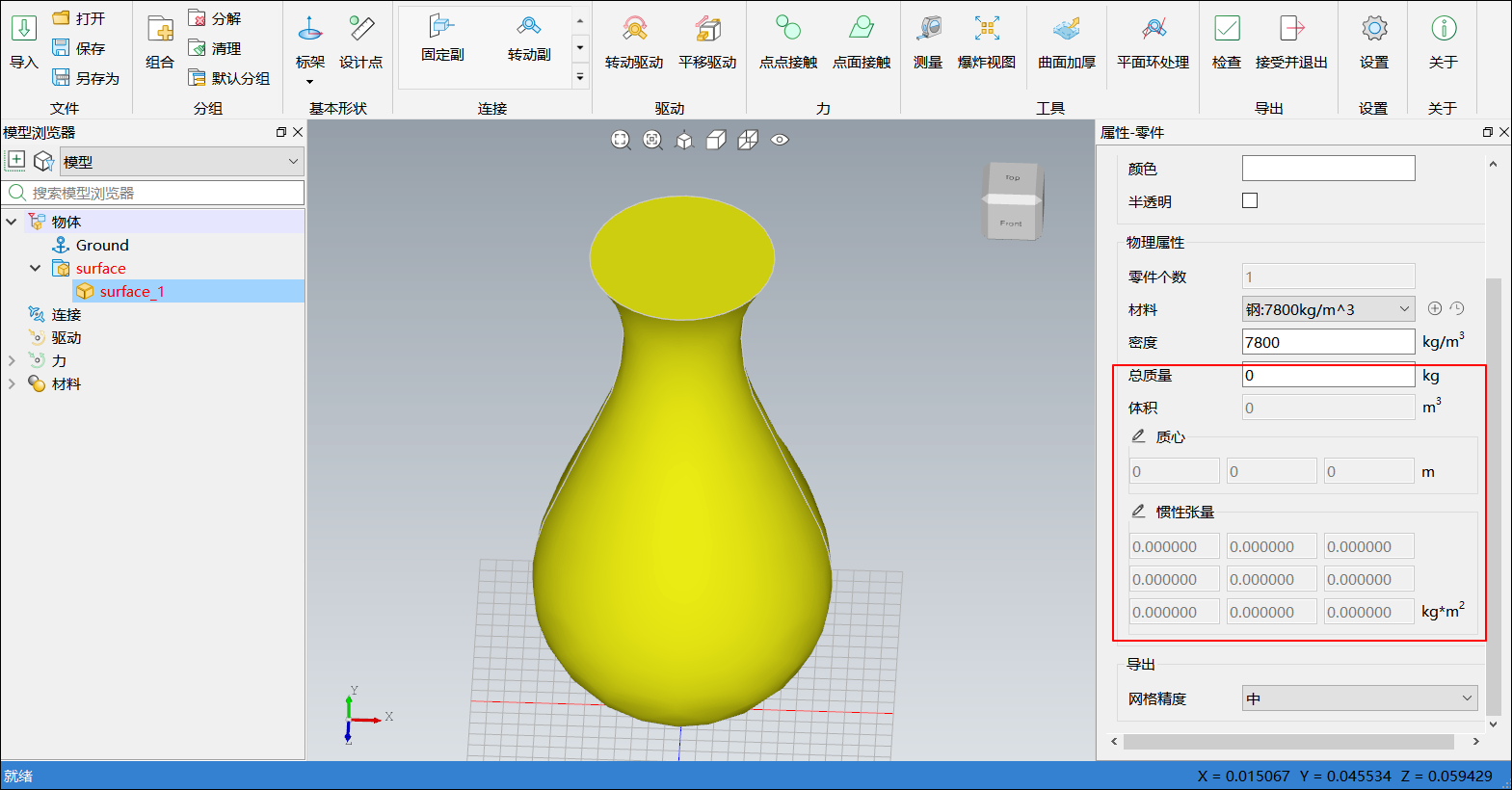Image resolution: width=1512 pixels, height=790 pixels.
Task: Click the 密度 density input field
Action: tap(1328, 342)
